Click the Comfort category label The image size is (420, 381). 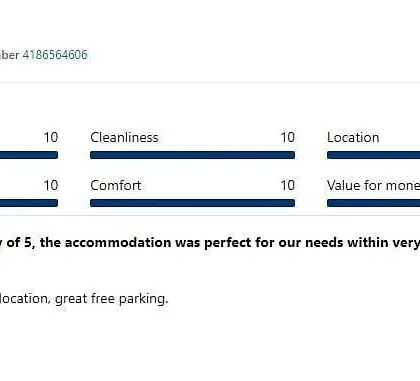pos(116,185)
